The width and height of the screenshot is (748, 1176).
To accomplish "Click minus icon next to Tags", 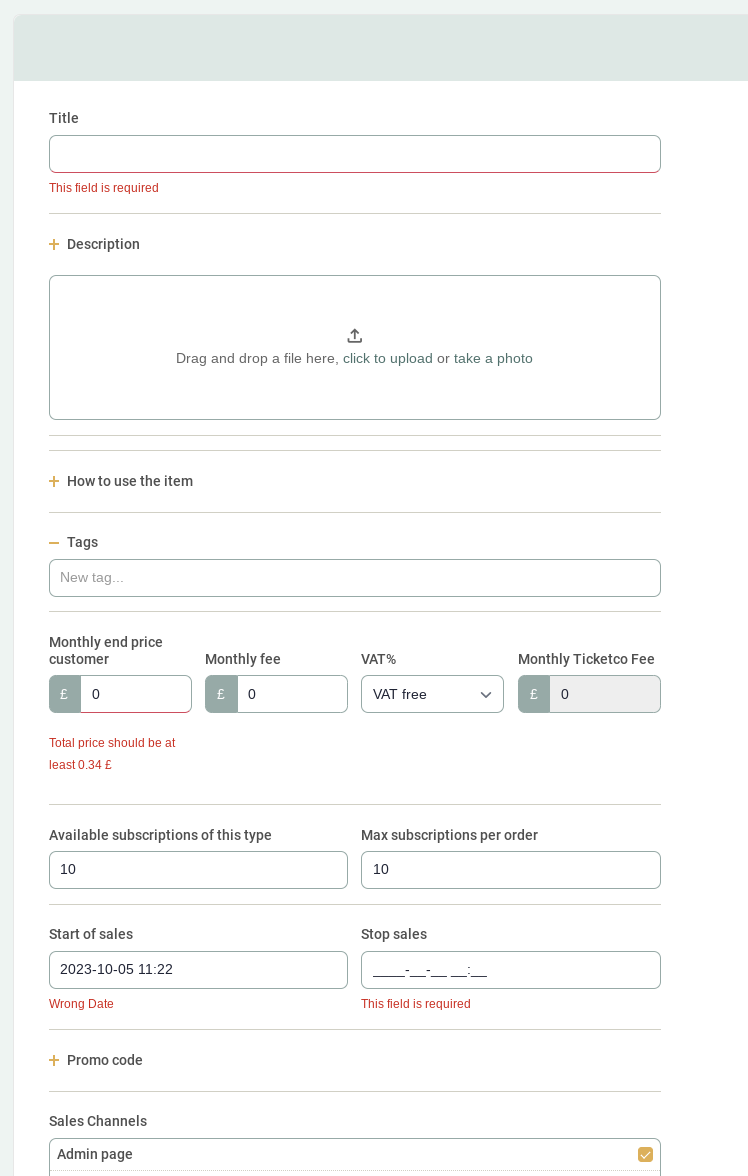I will (54, 542).
